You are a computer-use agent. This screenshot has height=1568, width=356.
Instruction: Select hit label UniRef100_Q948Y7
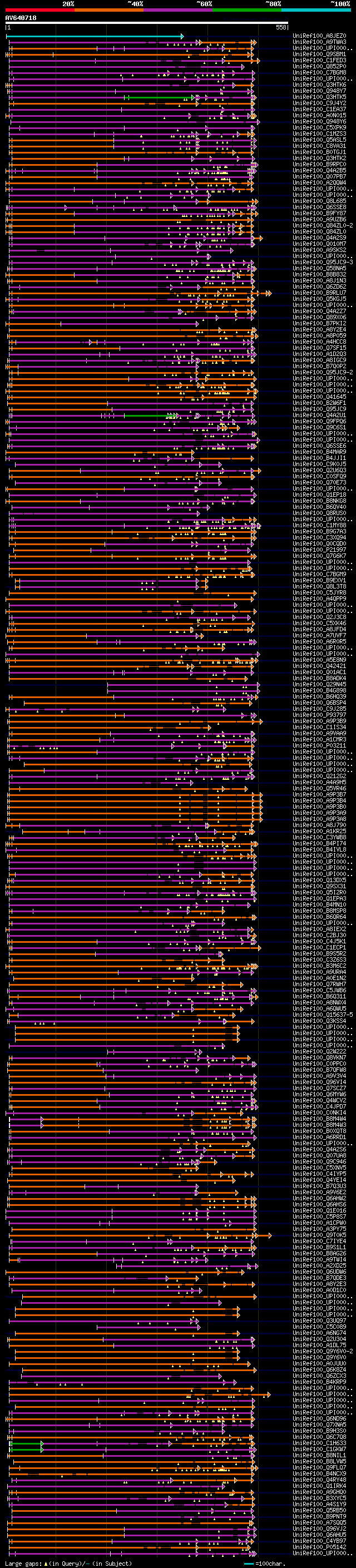tap(319, 91)
